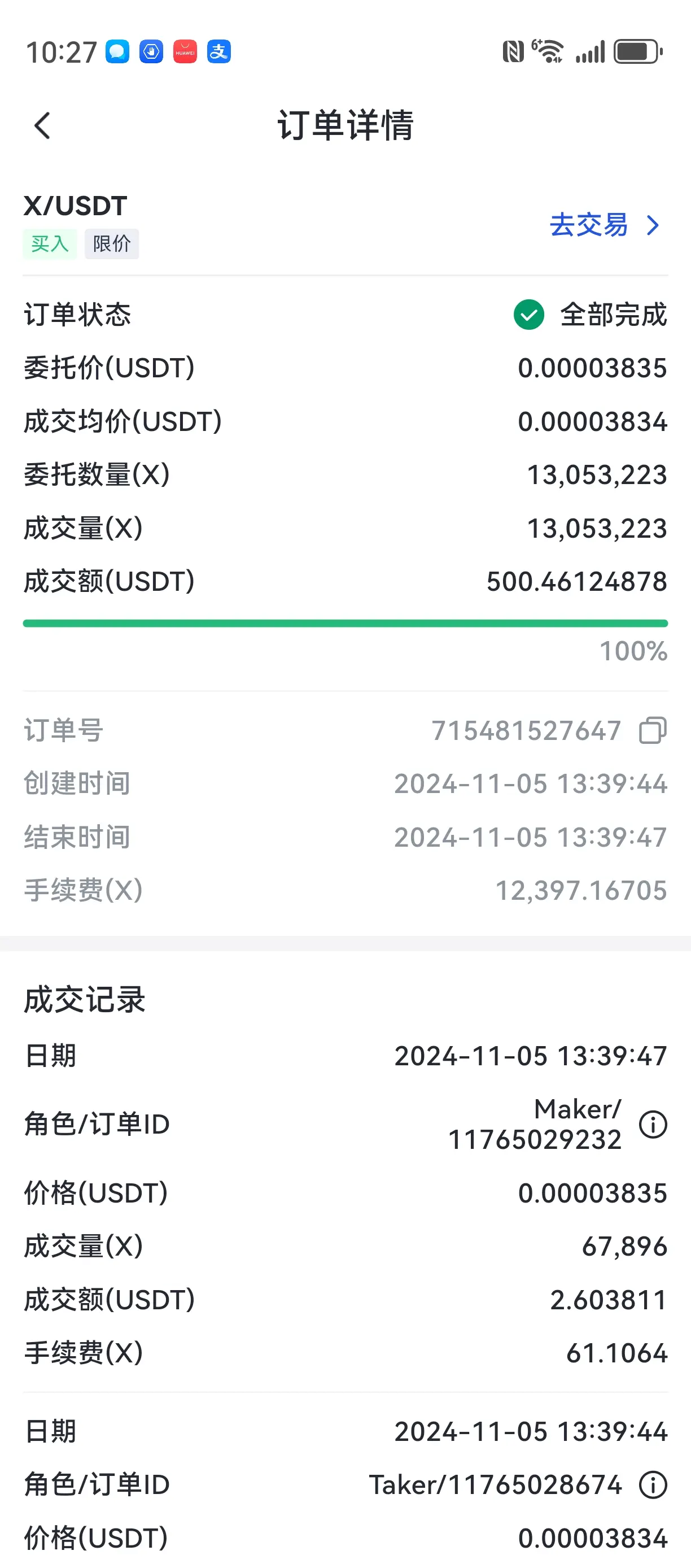The image size is (691, 1568).
Task: Select the 买入 buy tag
Action: pyautogui.click(x=50, y=244)
